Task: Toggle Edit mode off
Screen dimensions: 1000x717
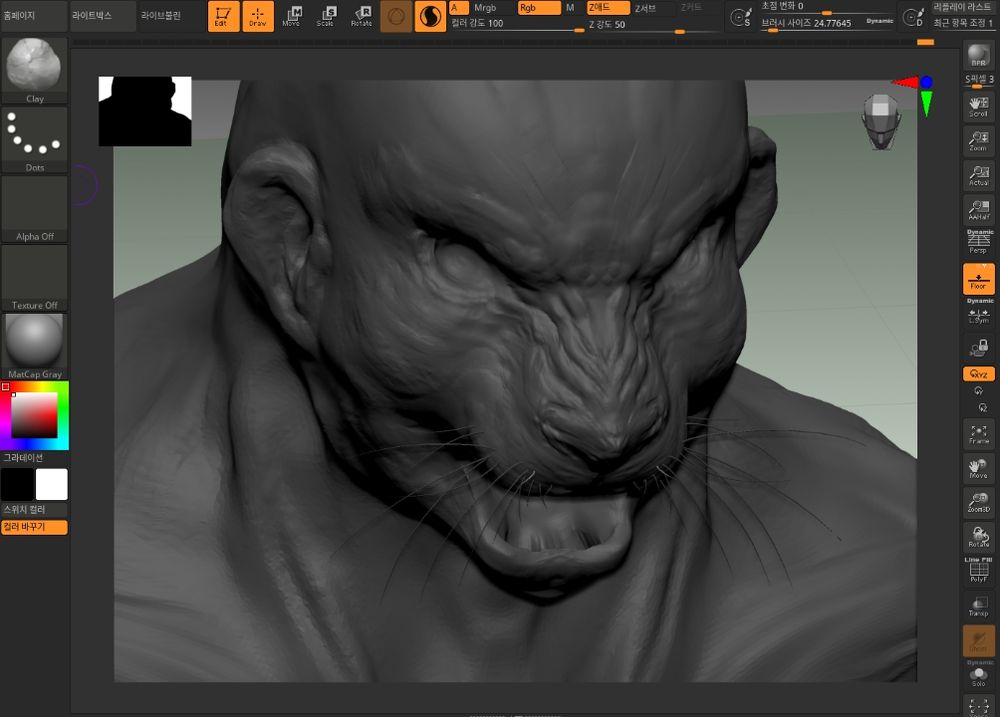Action: click(223, 16)
